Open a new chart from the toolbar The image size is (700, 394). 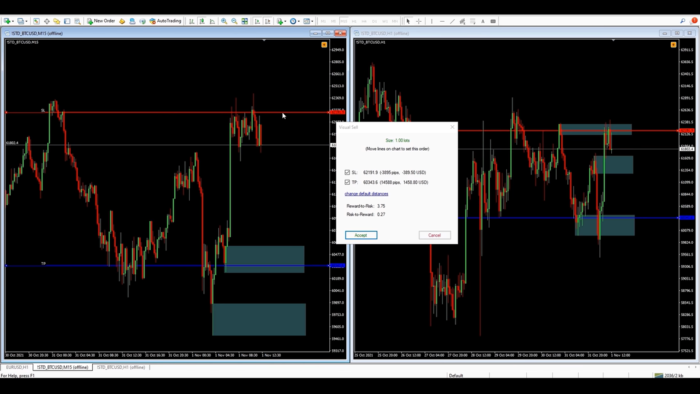tap(7, 21)
